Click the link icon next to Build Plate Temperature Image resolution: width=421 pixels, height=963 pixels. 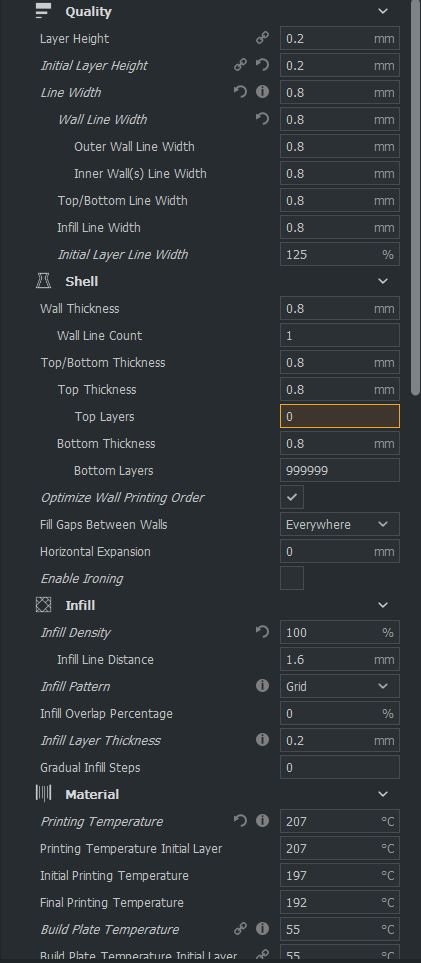pos(240,929)
